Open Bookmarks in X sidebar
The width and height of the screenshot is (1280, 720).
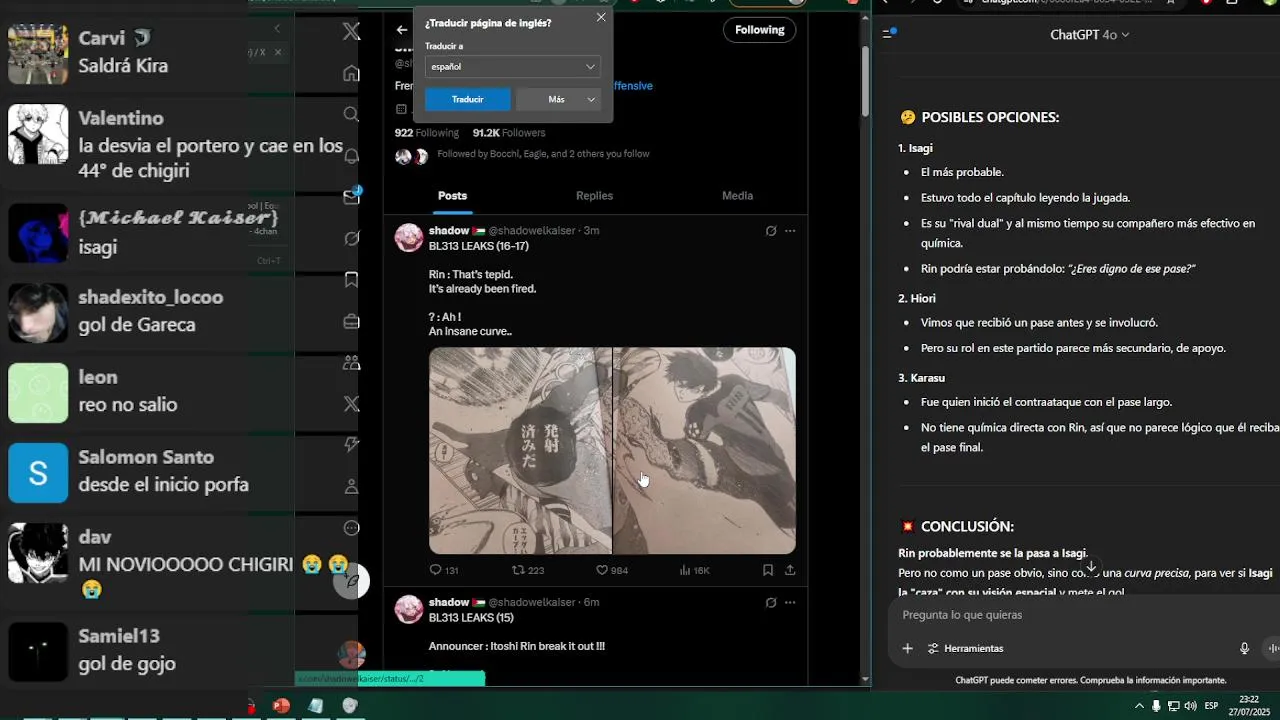(351, 280)
